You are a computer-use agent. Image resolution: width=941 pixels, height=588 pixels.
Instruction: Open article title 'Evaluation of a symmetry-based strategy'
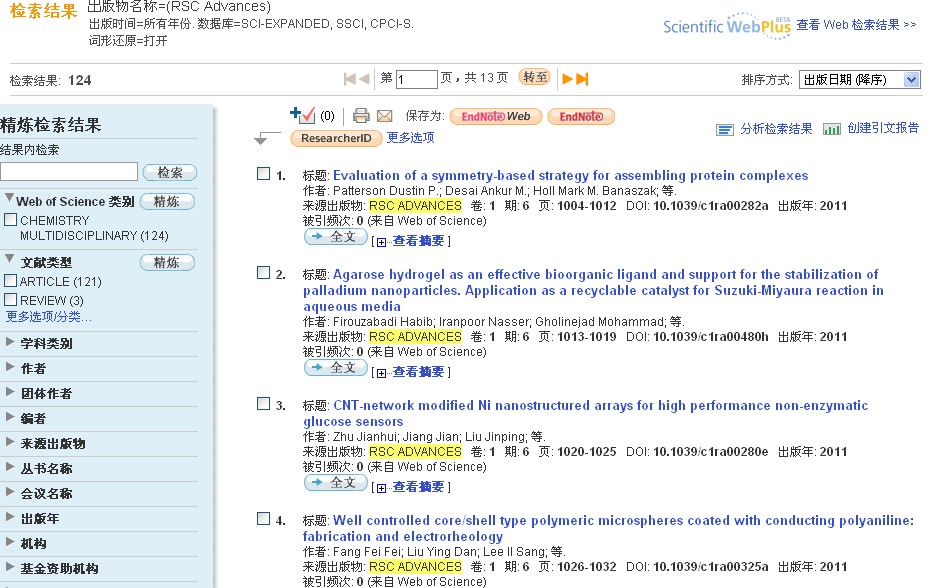tap(570, 176)
